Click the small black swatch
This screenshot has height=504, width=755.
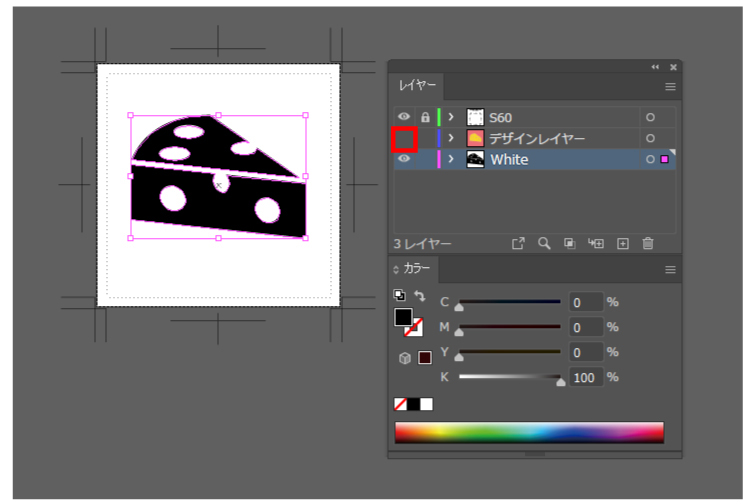[x=414, y=404]
